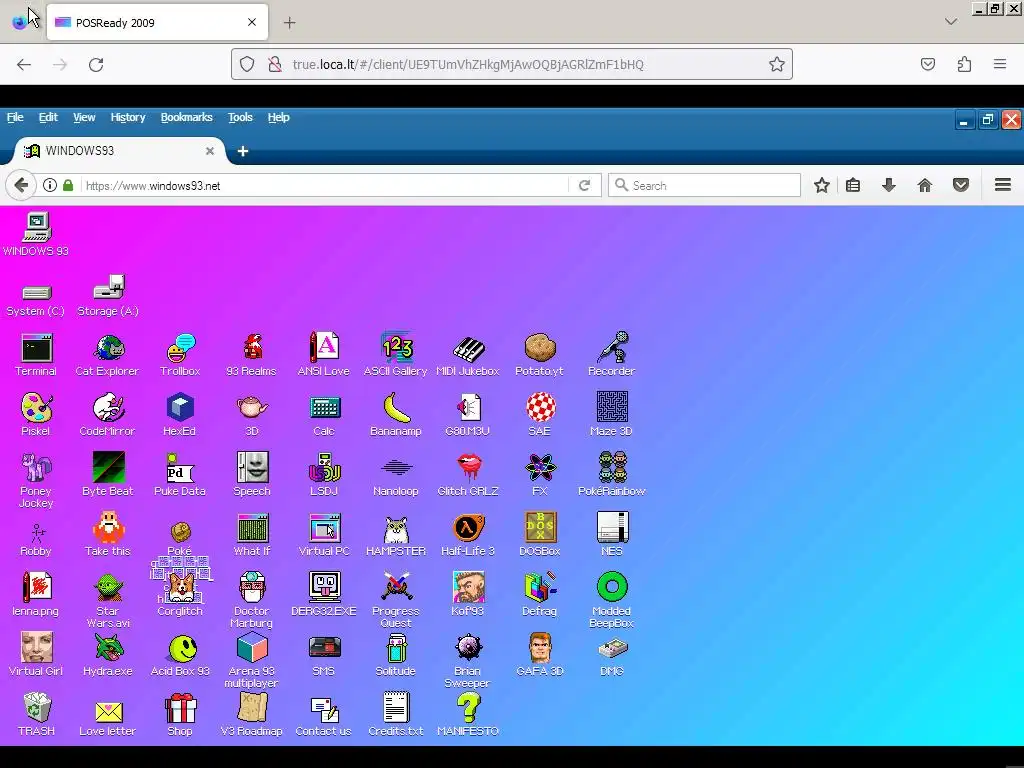Open the WINDOWS 93 computer icon
Image resolution: width=1024 pixels, height=768 pixels.
[x=36, y=234]
